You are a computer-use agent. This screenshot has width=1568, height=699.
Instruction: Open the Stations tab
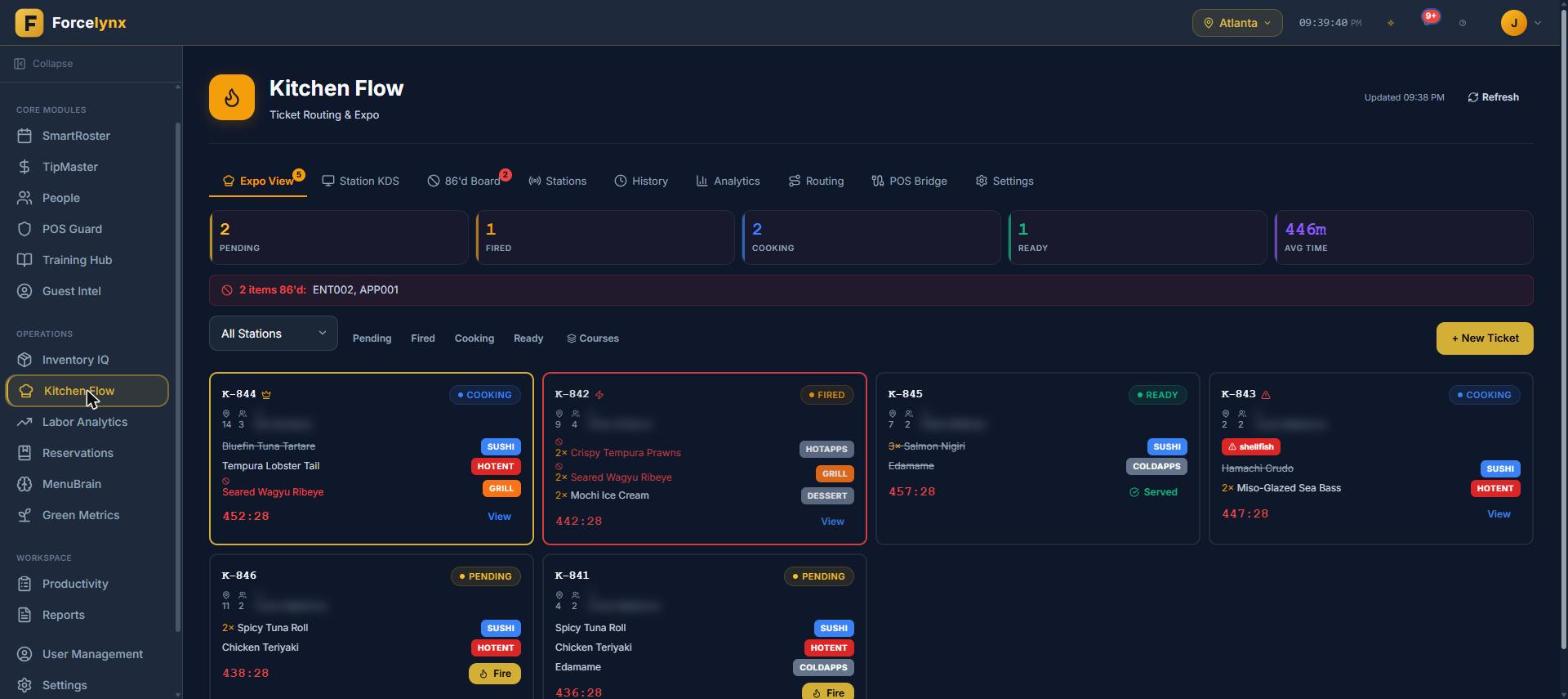tap(557, 181)
